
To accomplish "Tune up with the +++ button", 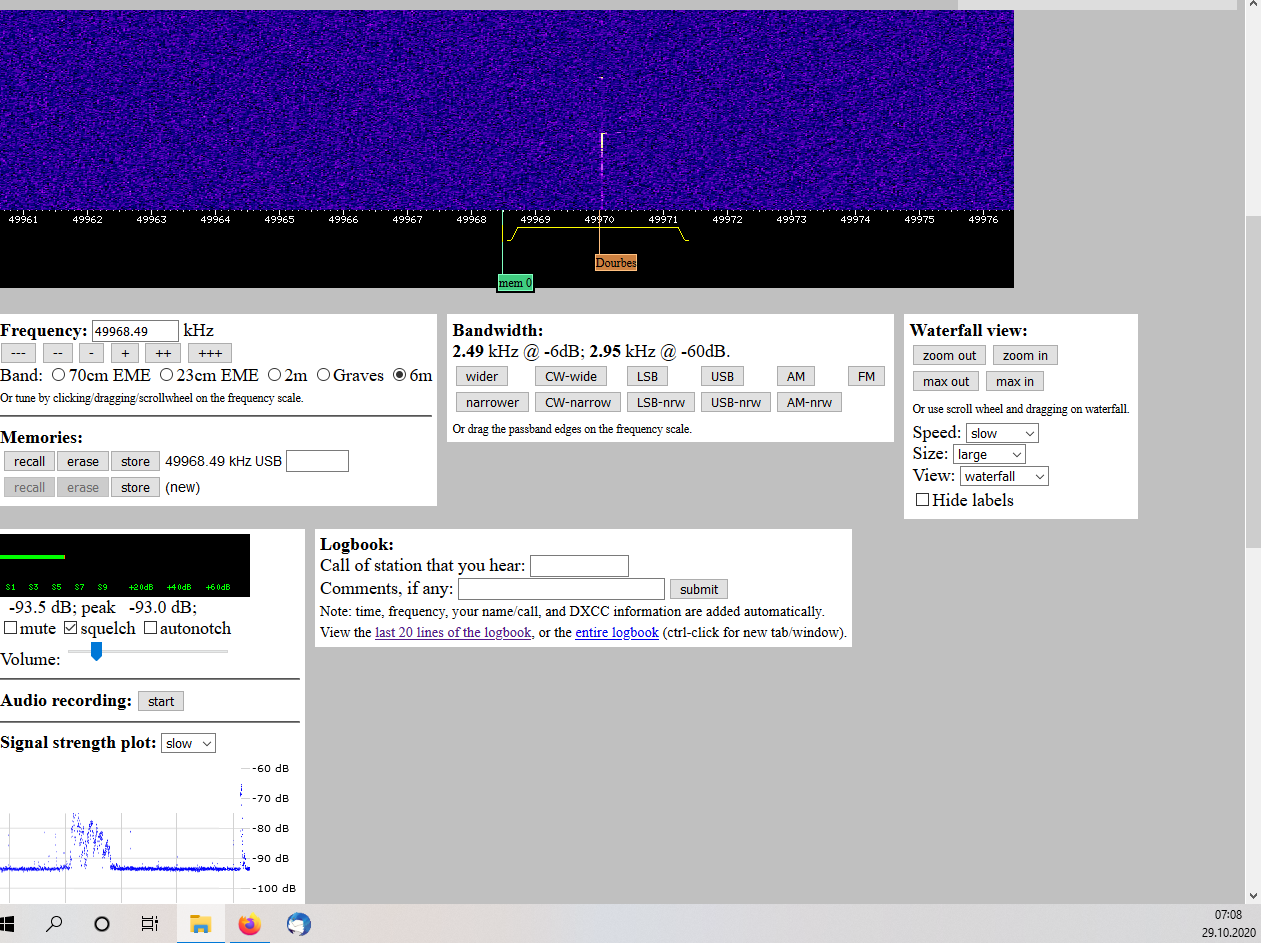I will tap(210, 353).
